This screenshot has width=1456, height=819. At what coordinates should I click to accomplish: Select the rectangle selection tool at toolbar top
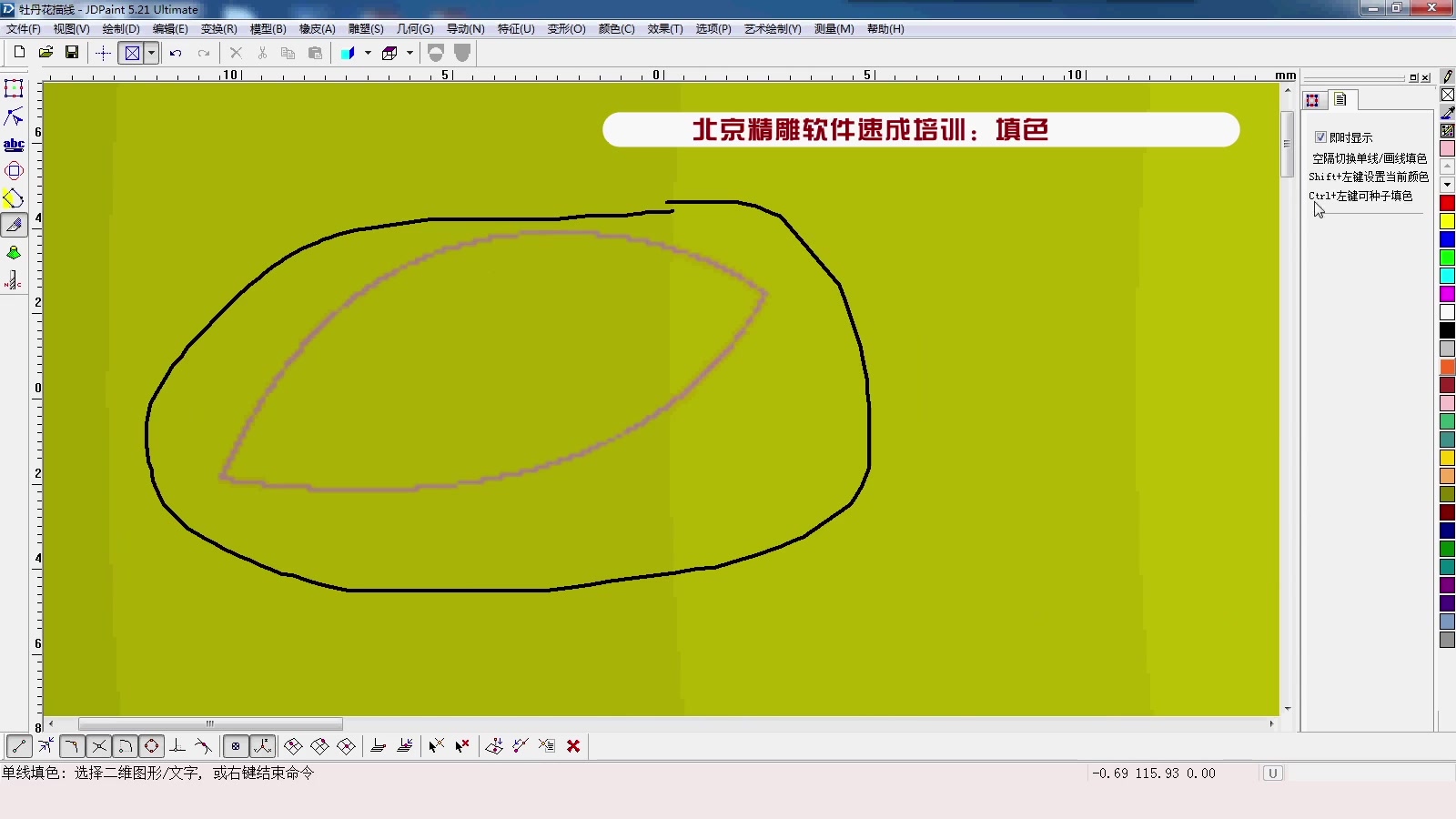click(13, 88)
